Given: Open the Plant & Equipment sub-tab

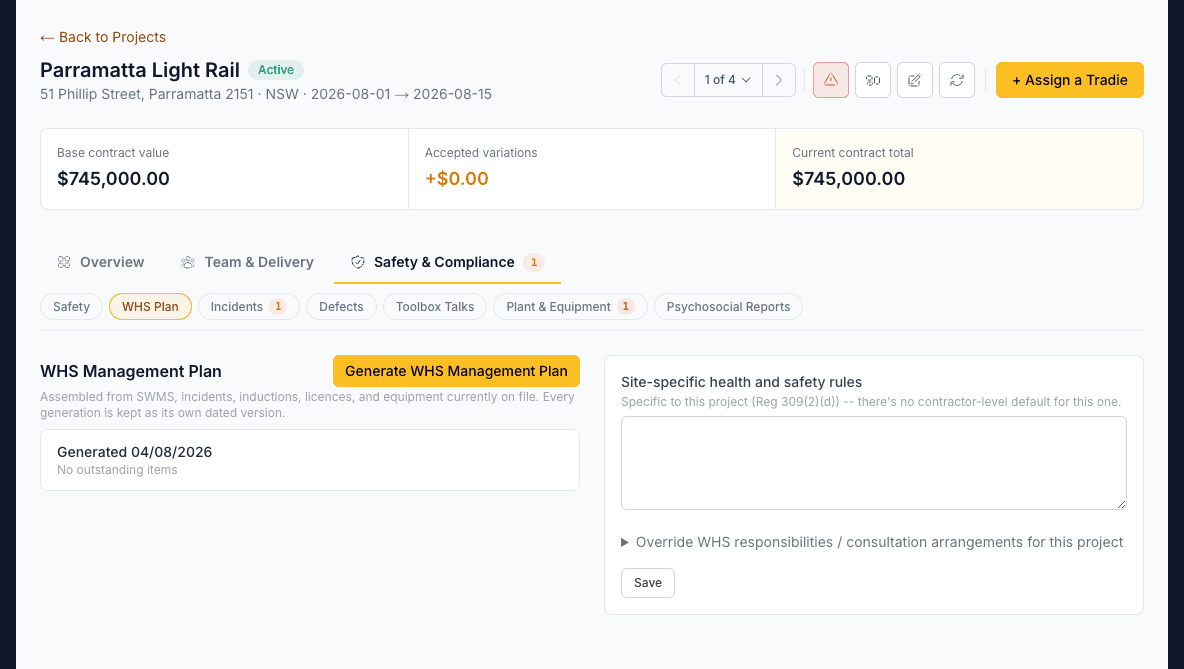Looking at the screenshot, I should coord(570,307).
